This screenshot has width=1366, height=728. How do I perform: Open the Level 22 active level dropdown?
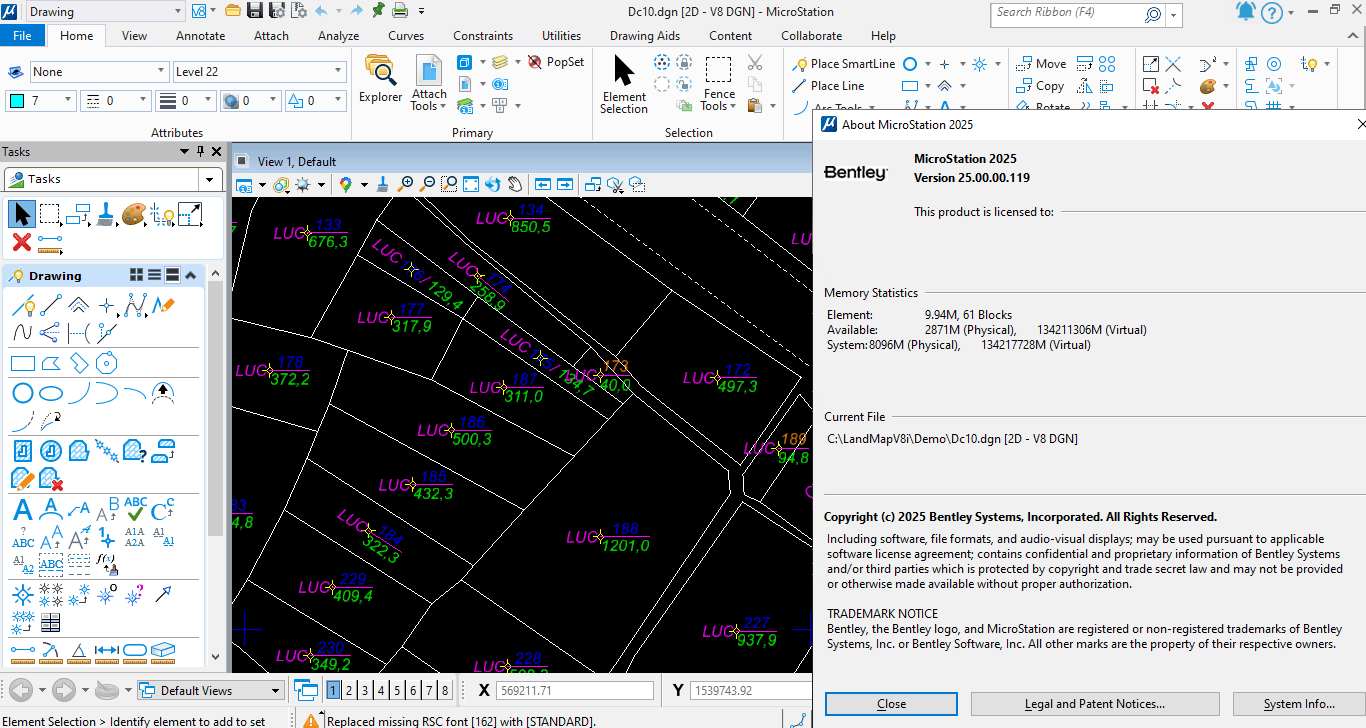[338, 72]
